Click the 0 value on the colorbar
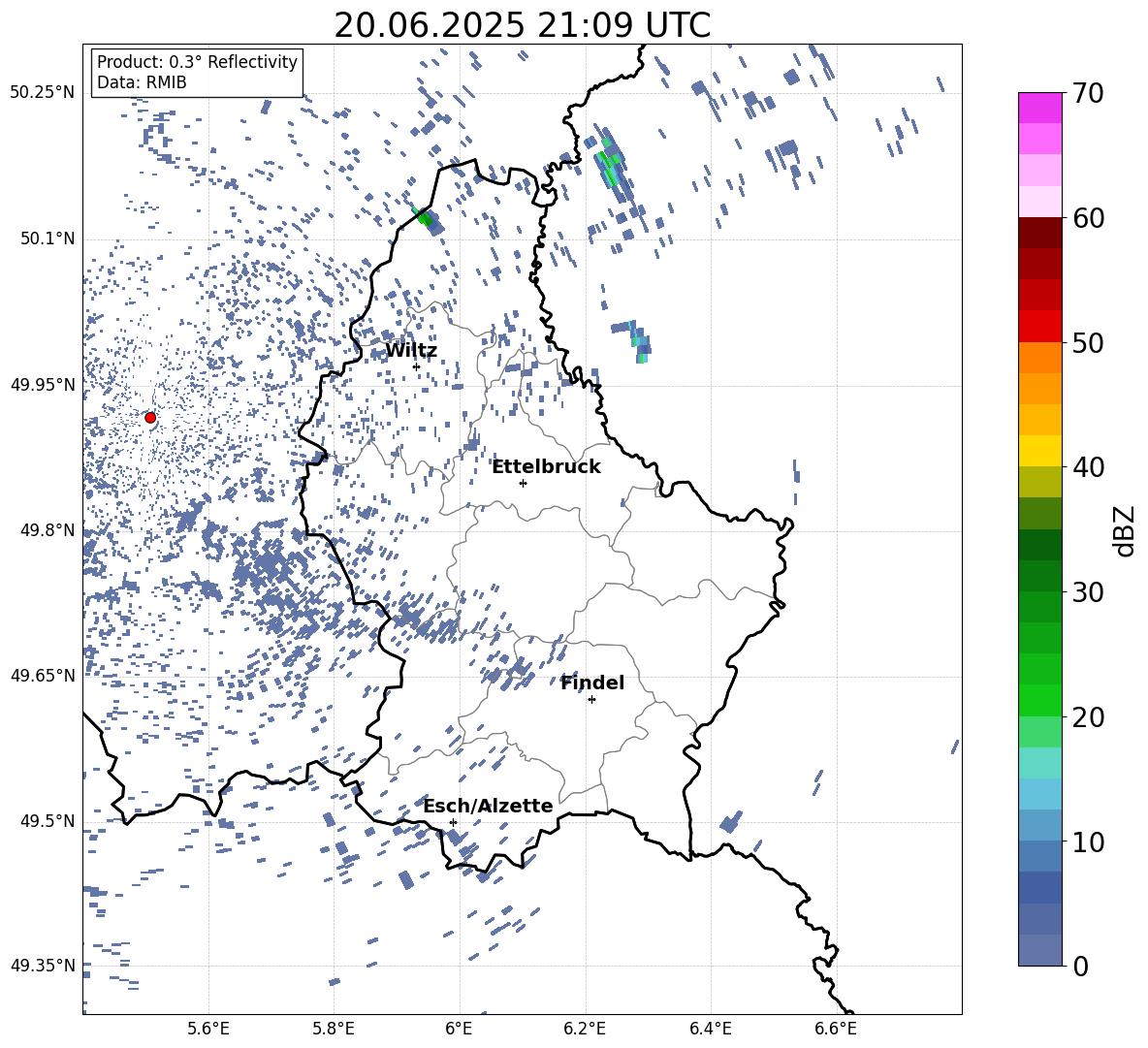1148x1048 pixels. tap(1080, 966)
